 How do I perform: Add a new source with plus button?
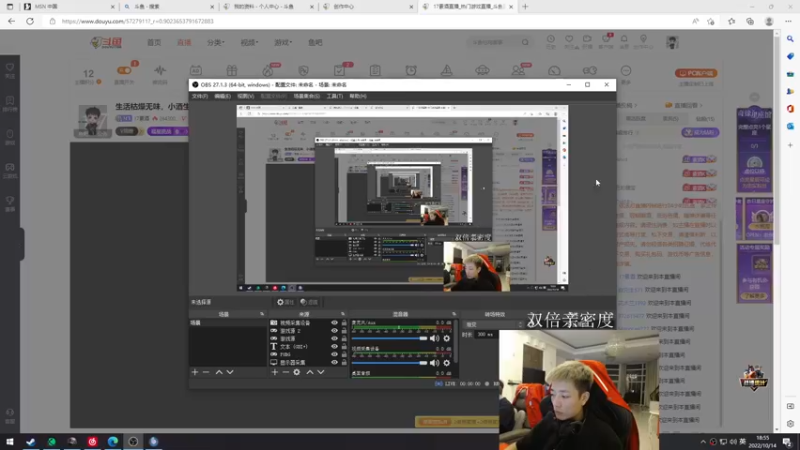(274, 372)
